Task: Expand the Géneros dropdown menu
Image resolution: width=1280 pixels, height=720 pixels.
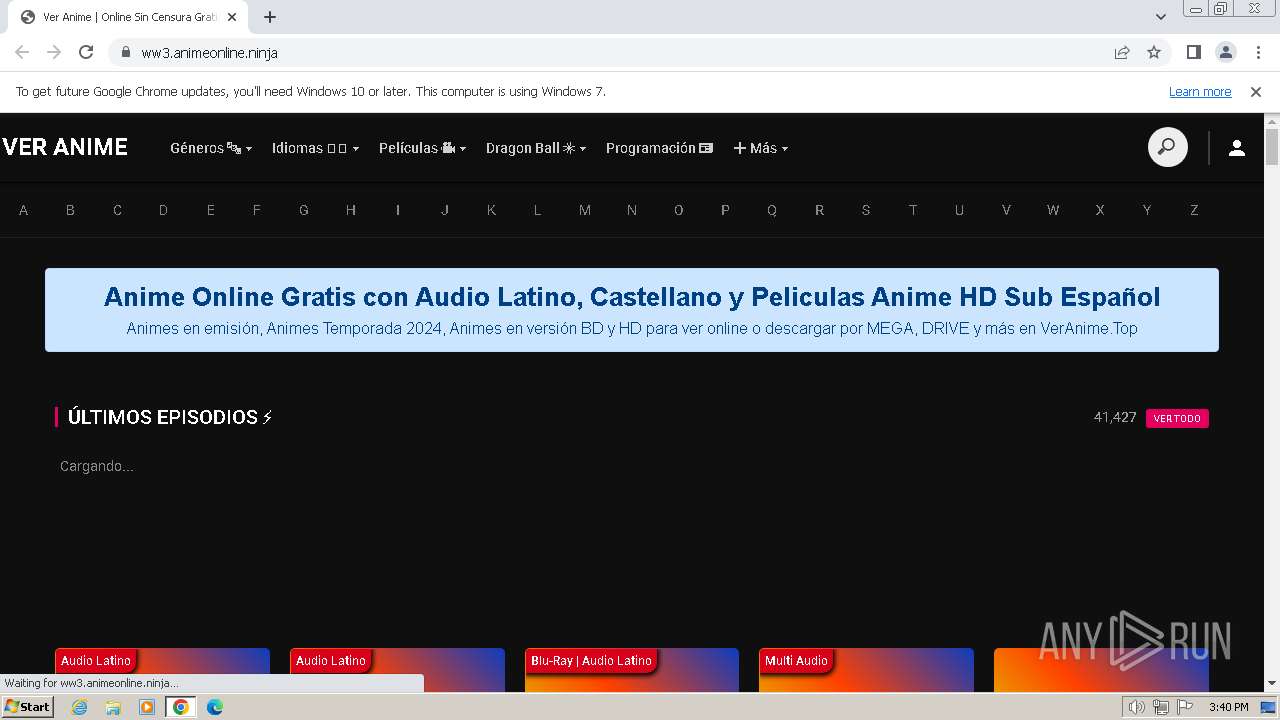Action: (x=211, y=148)
